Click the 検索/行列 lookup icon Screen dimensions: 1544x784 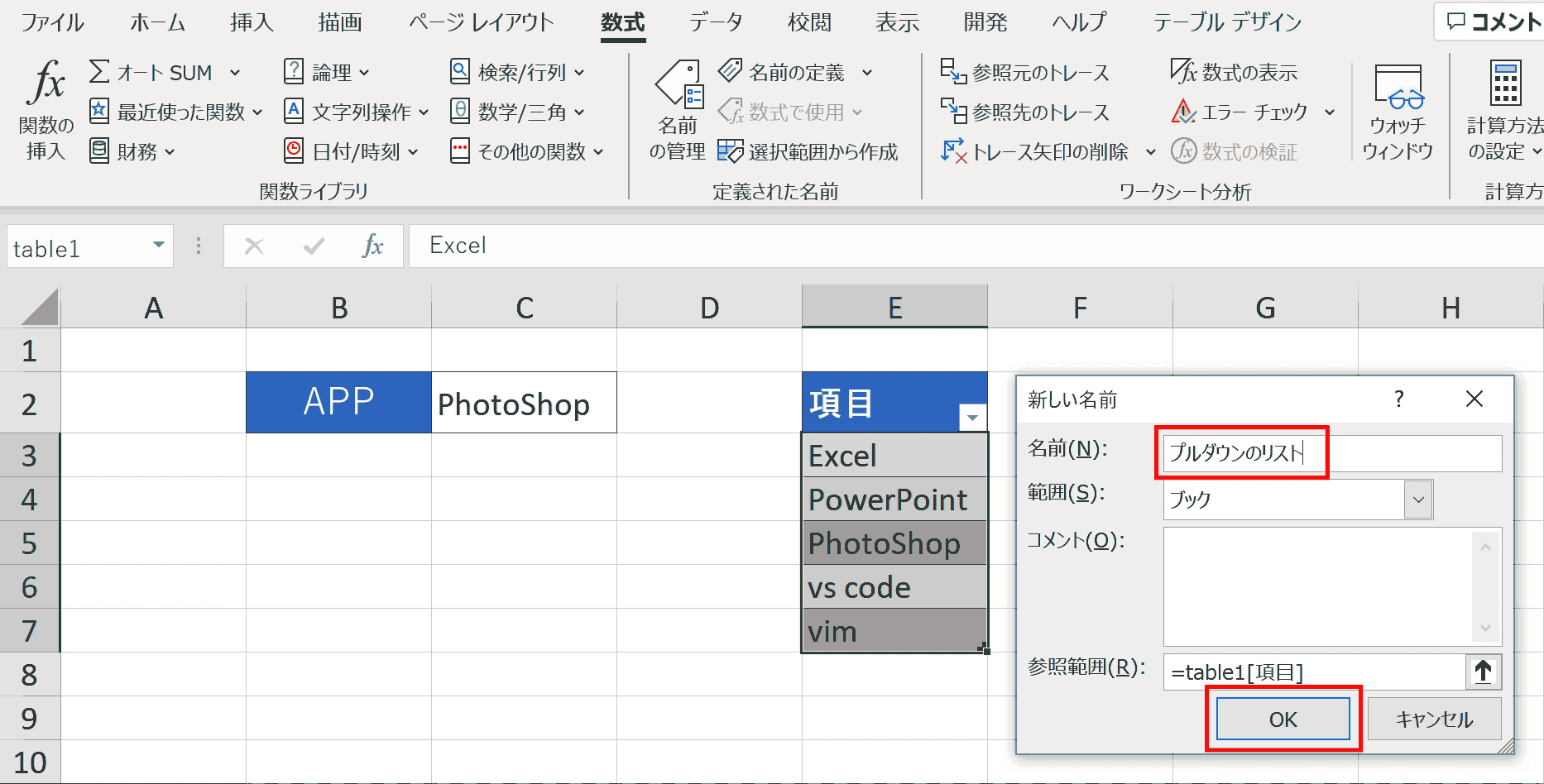point(460,72)
